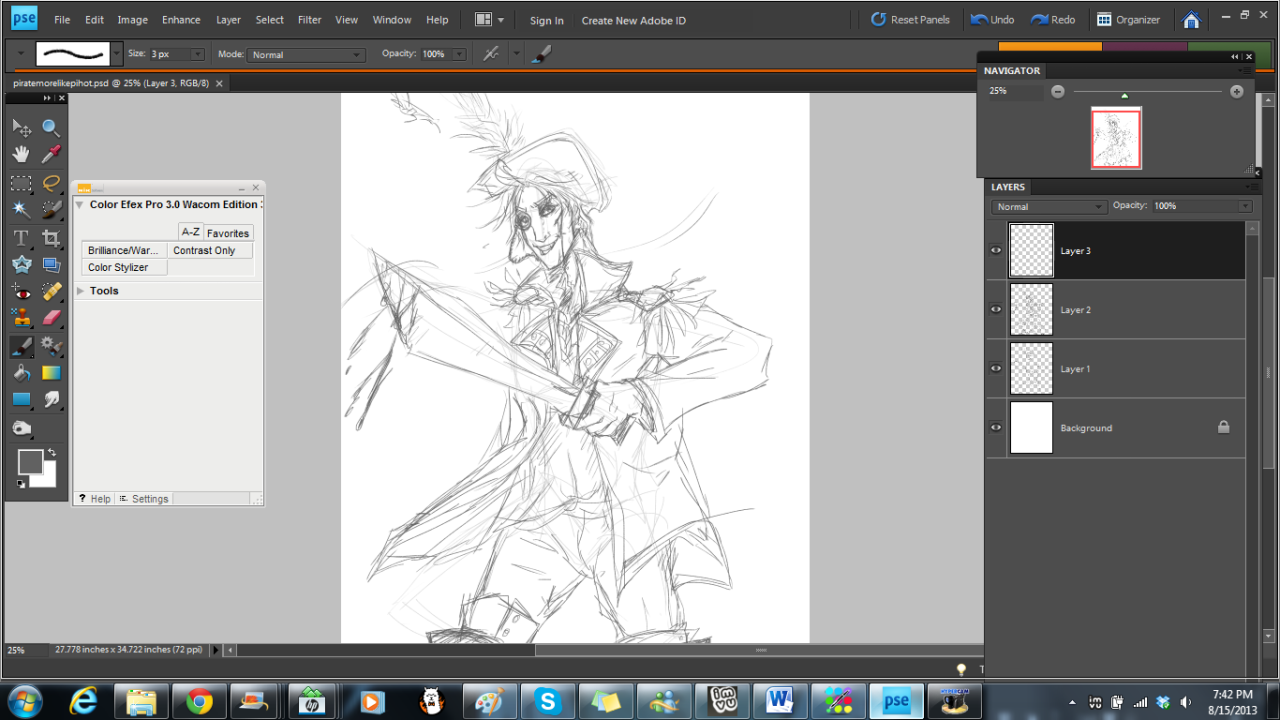
Task: Select the Hand tool
Action: 21,154
